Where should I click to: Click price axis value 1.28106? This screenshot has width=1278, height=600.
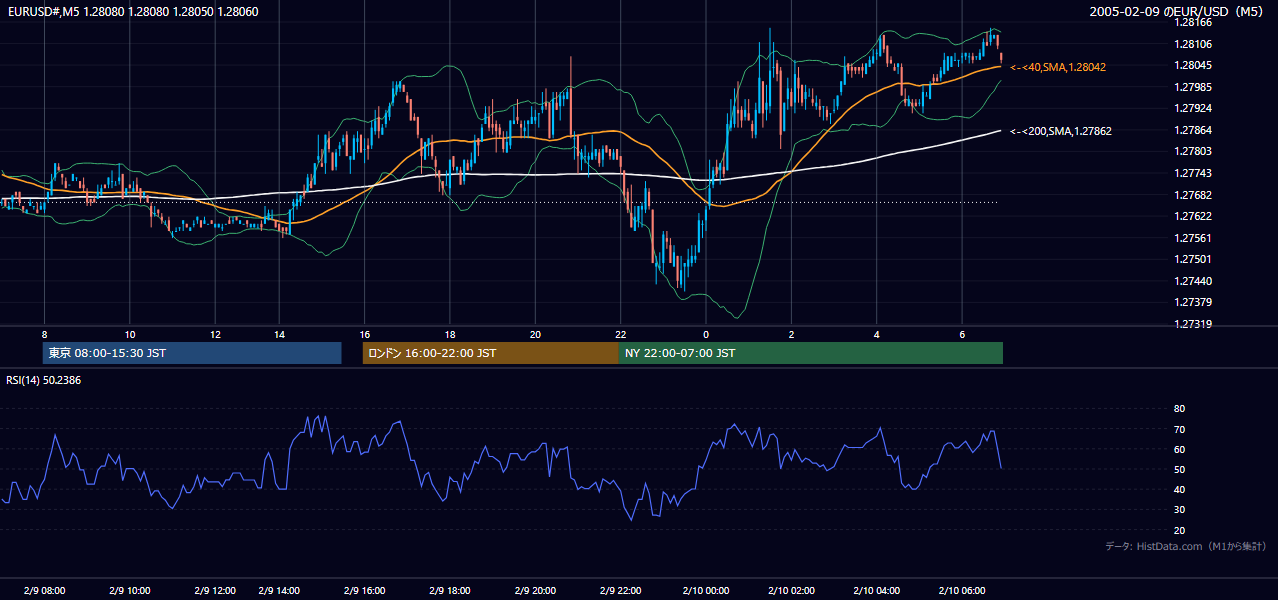coord(1192,44)
